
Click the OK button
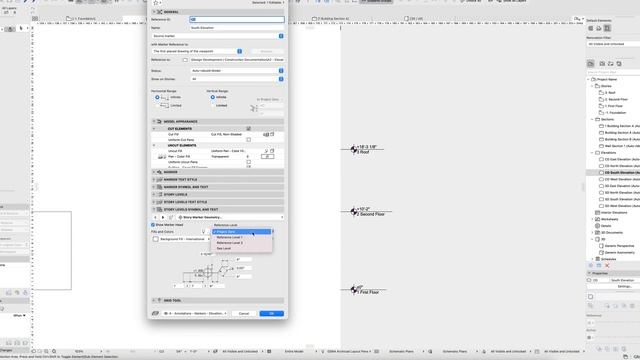pos(271,313)
